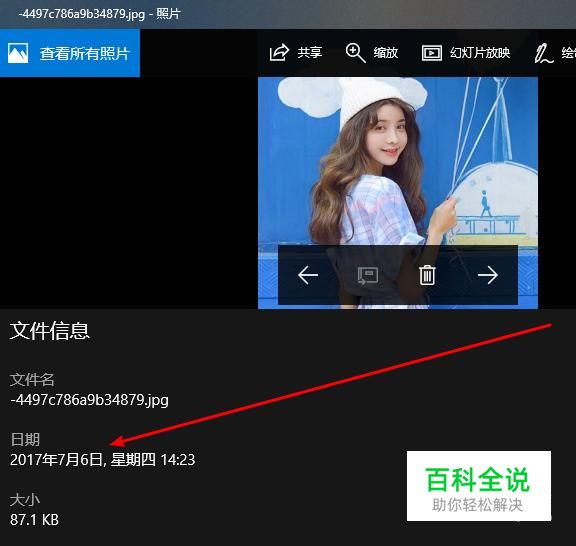576x546 pixels.
Task: Click the date value 2017年7月6日, 星期四 14:23
Action: tap(102, 460)
